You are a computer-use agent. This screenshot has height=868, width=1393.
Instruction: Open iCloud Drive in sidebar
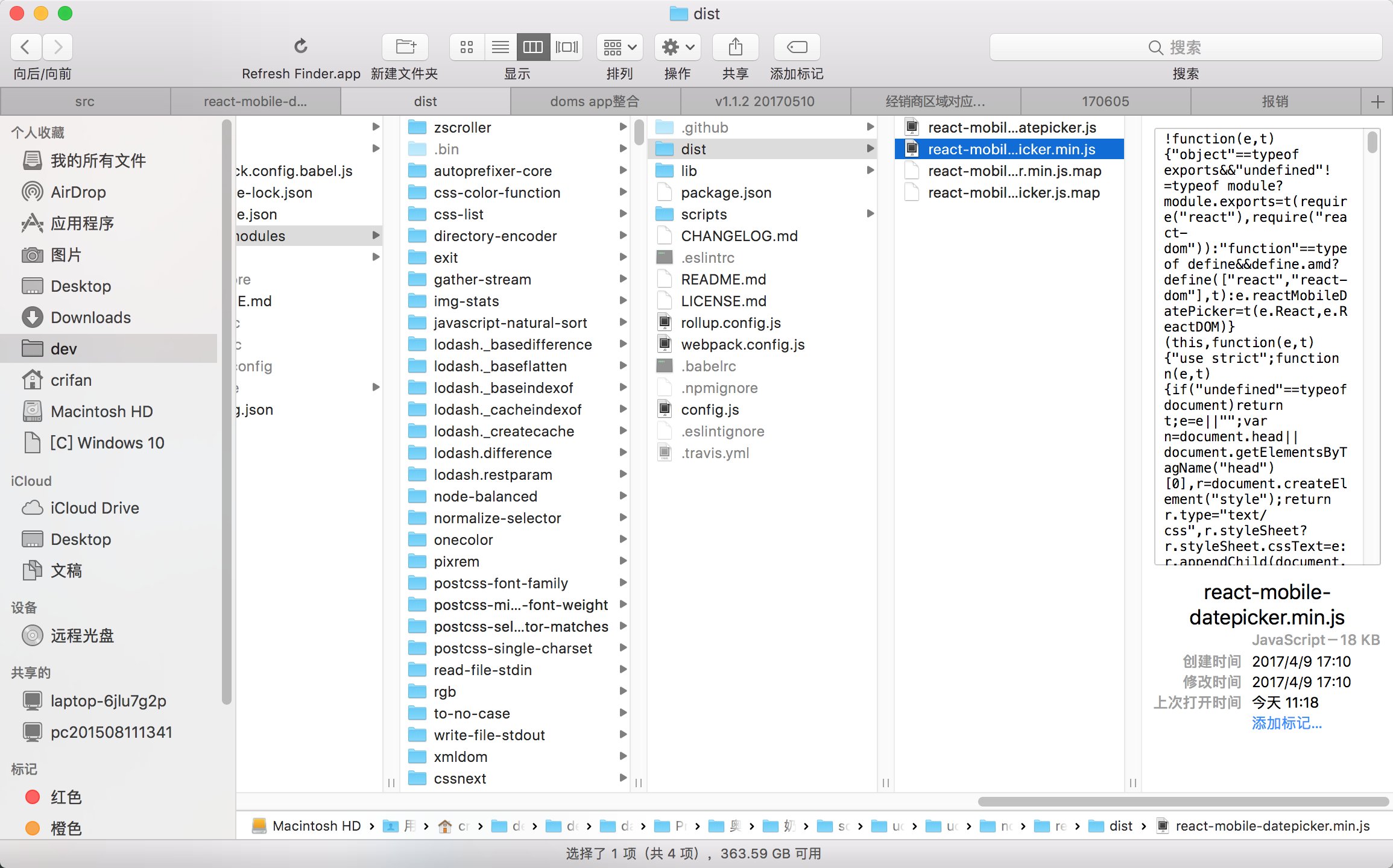(95, 508)
